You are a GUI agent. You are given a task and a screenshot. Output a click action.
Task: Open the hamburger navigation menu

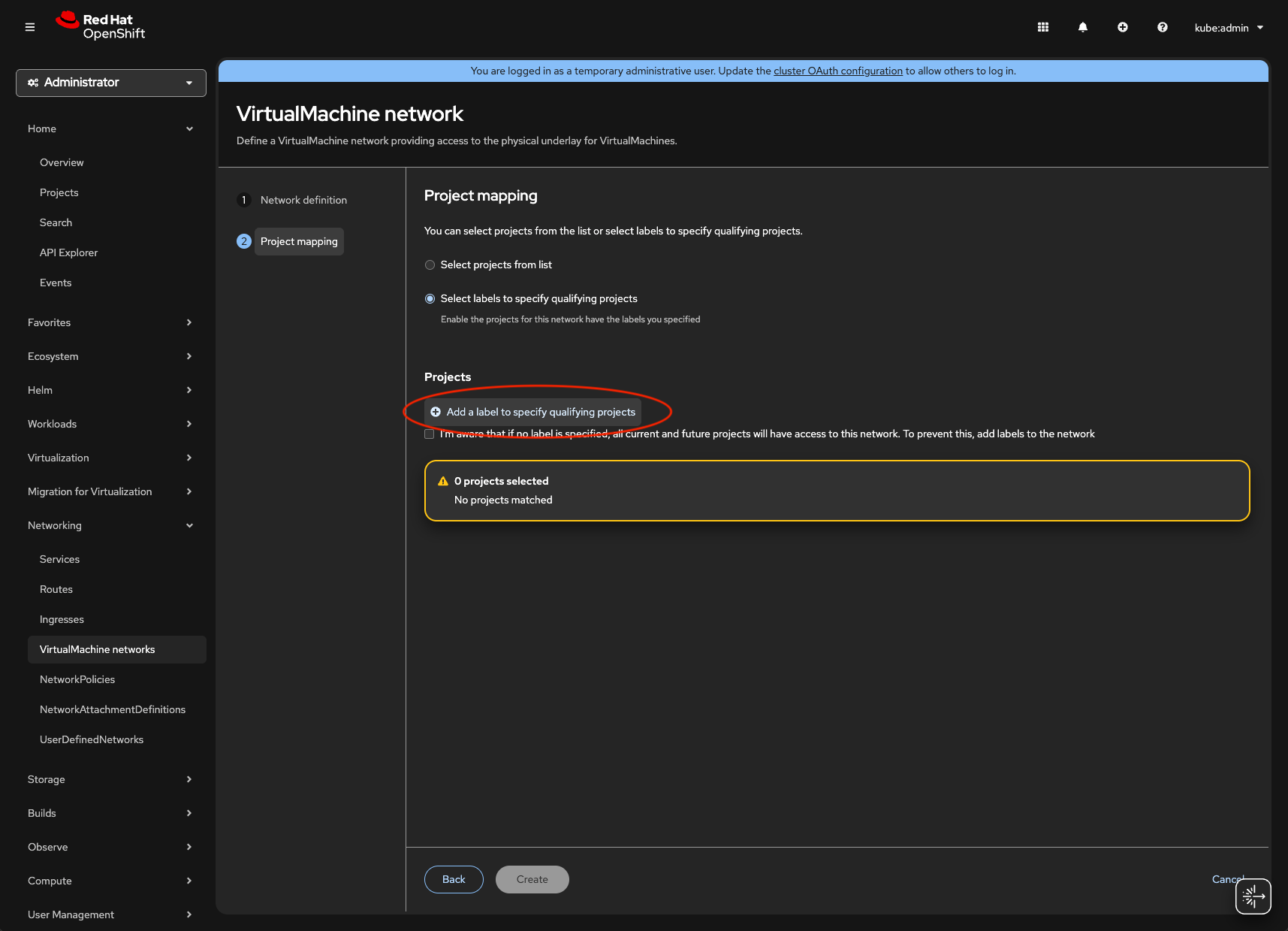(30, 27)
